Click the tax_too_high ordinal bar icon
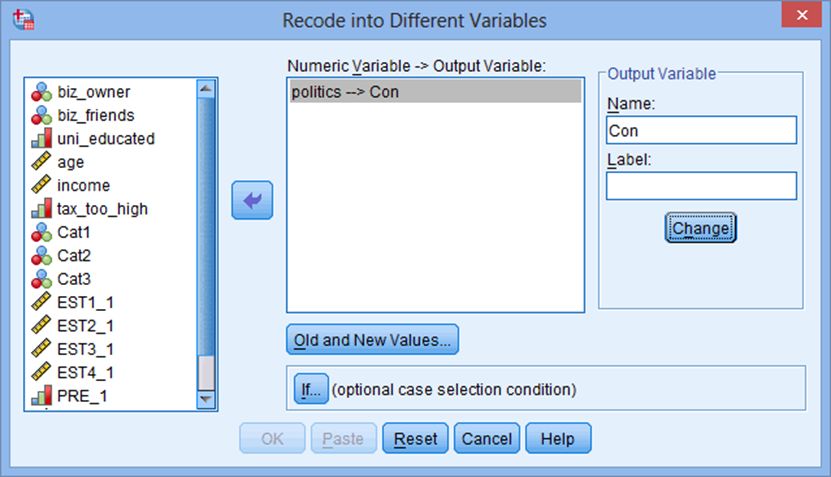The height and width of the screenshot is (477, 831). tap(41, 209)
